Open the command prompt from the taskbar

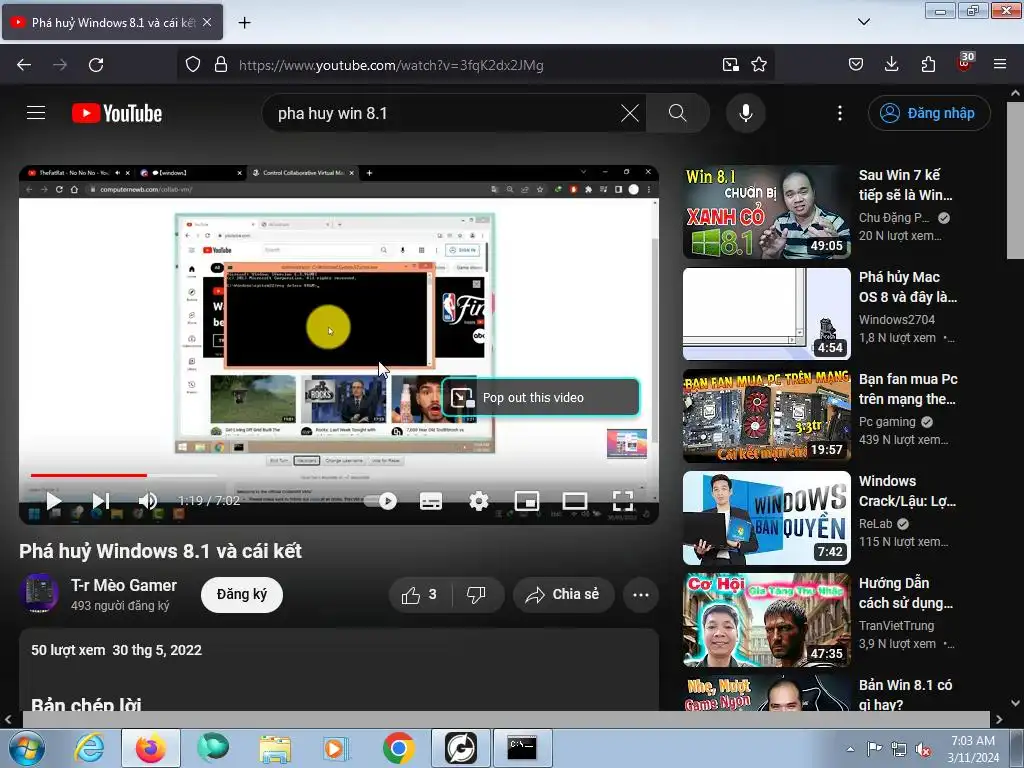click(522, 748)
